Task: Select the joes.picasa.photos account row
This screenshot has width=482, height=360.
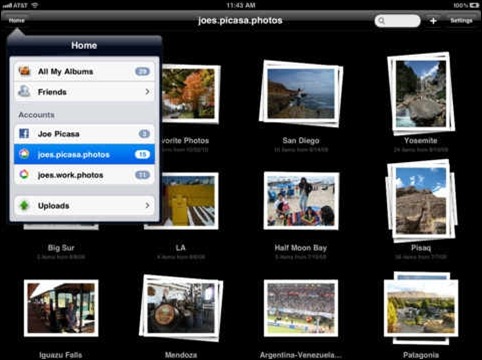Action: coord(84,154)
